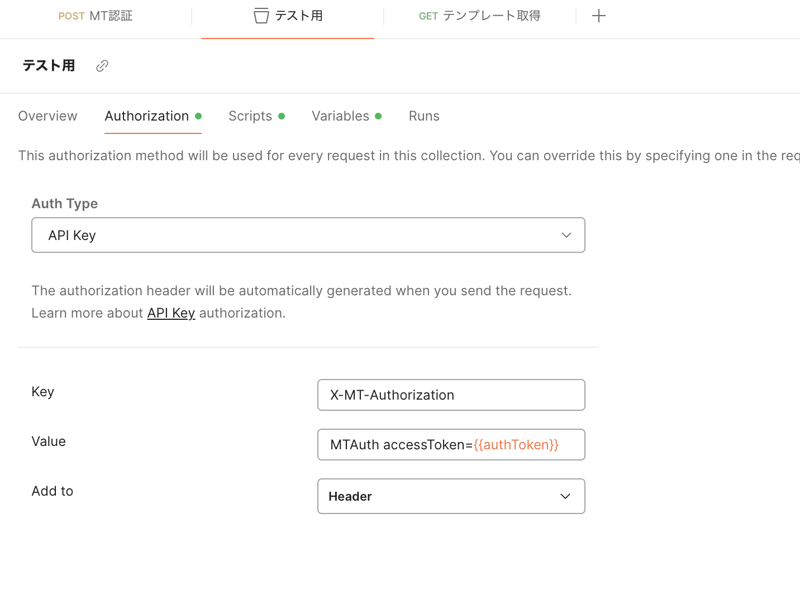The width and height of the screenshot is (800, 595).
Task: Go to the Scripts tab
Action: coord(250,116)
